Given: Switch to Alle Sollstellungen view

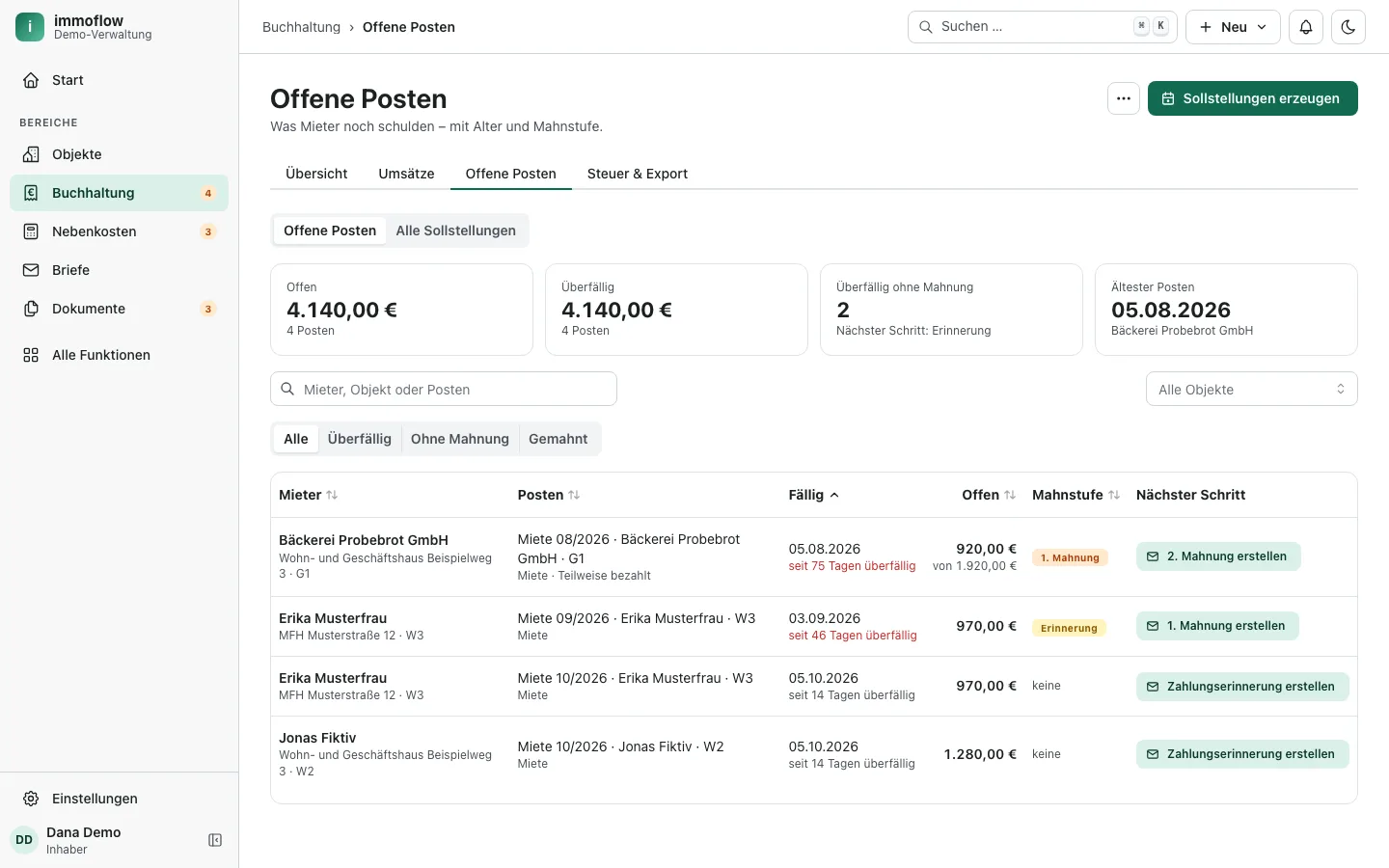Looking at the screenshot, I should point(455,231).
